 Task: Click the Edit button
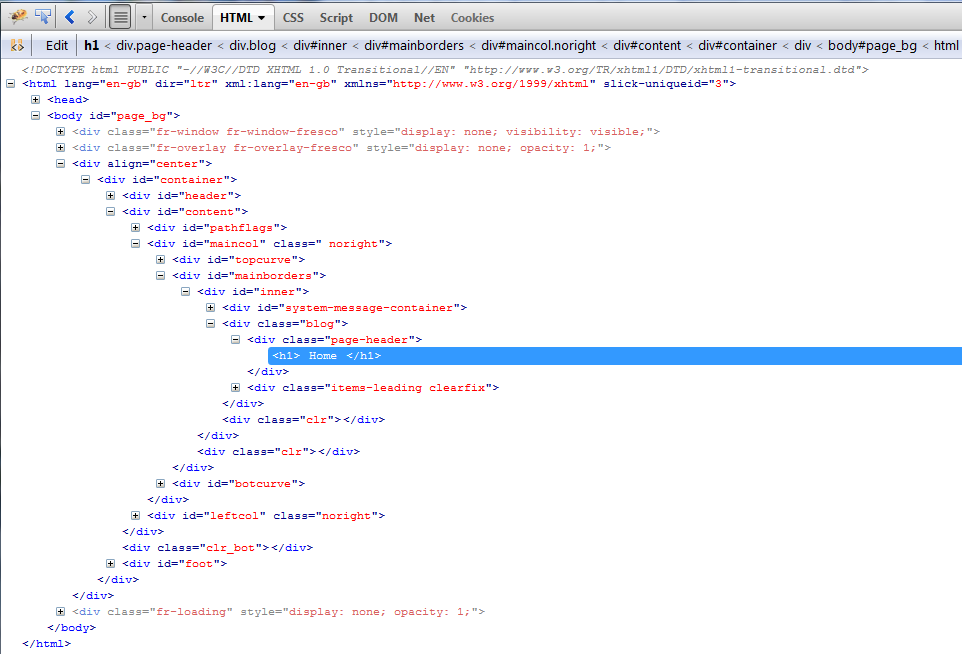[x=56, y=45]
